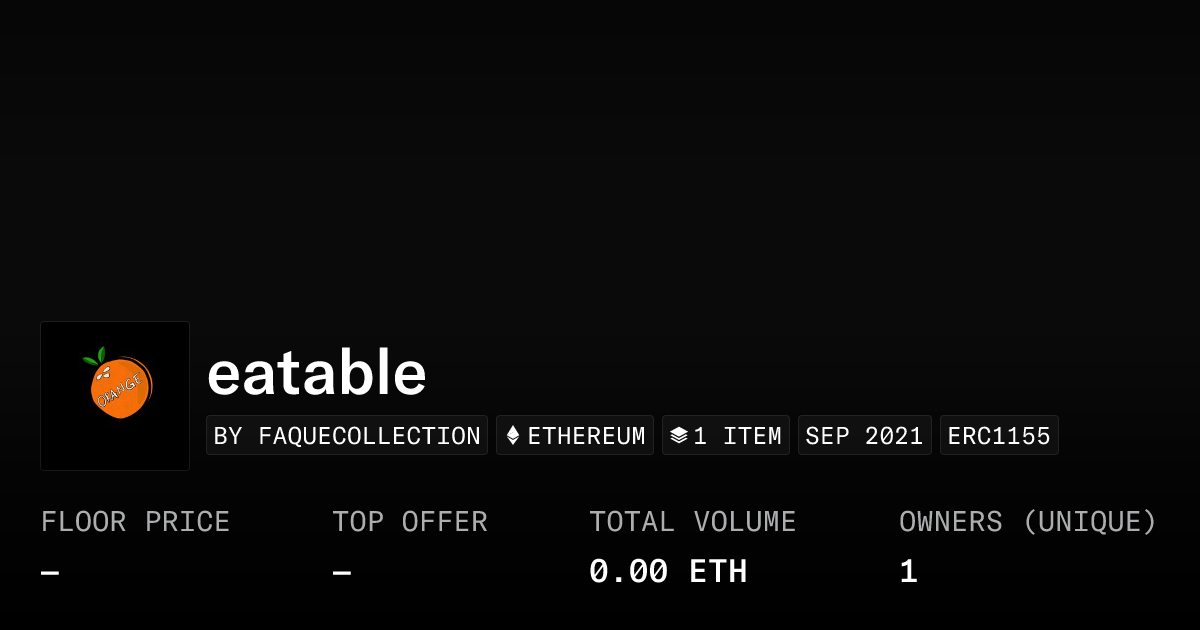Select the SEP 2021 creation date badge
Viewport: 1200px width, 630px height.
(864, 436)
